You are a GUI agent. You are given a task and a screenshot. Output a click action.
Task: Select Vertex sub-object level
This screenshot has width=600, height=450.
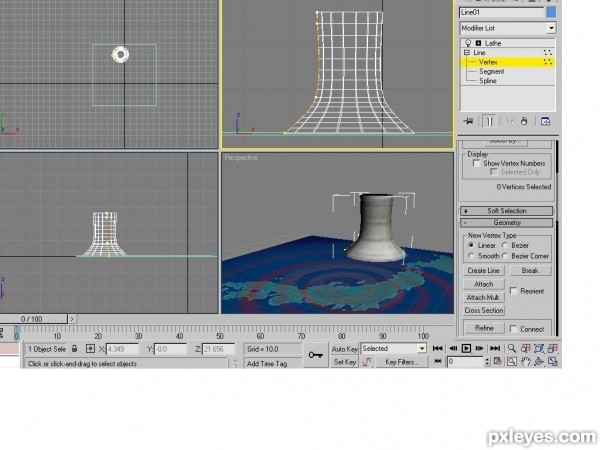(x=508, y=62)
